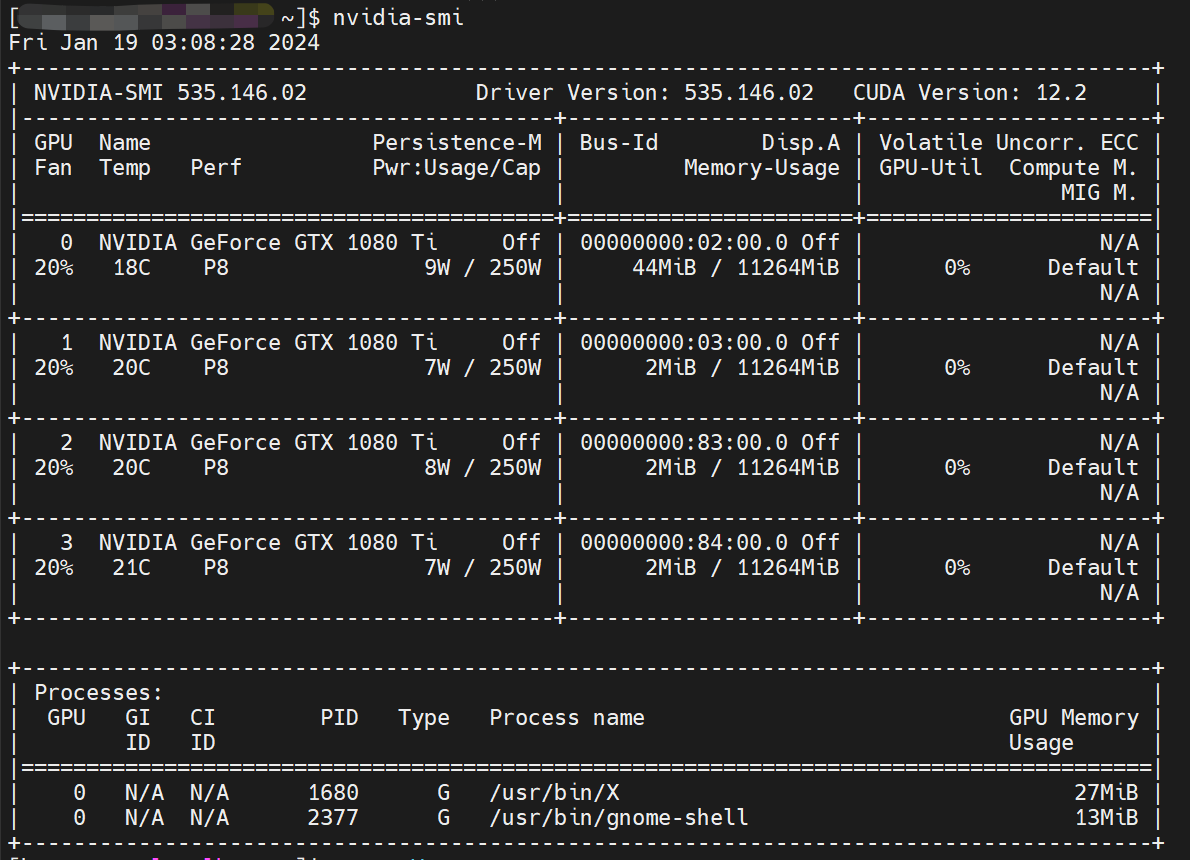Click bus ID '00000000:03:00.0'
Image resolution: width=1190 pixels, height=860 pixels.
point(684,343)
